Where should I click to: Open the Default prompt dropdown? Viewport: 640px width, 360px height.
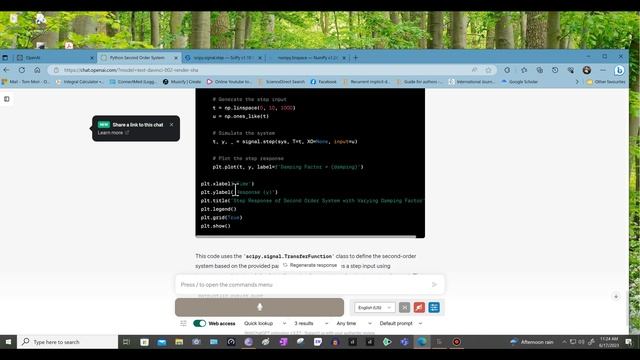point(401,323)
